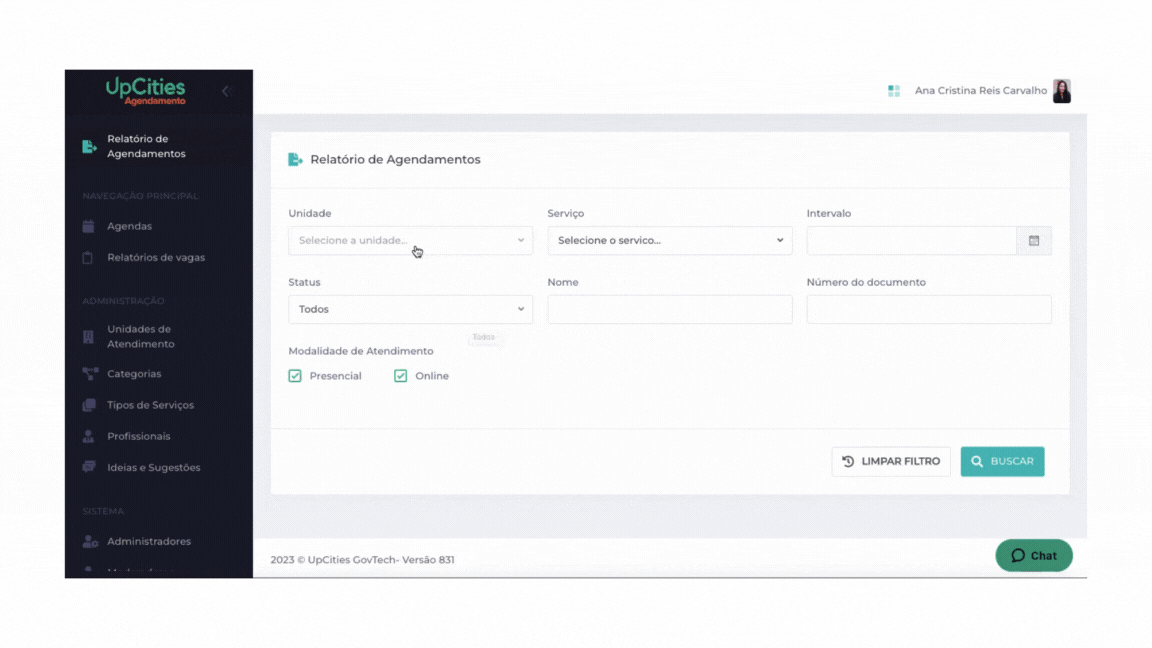Open the Intervalo calendar picker icon

coord(1034,241)
